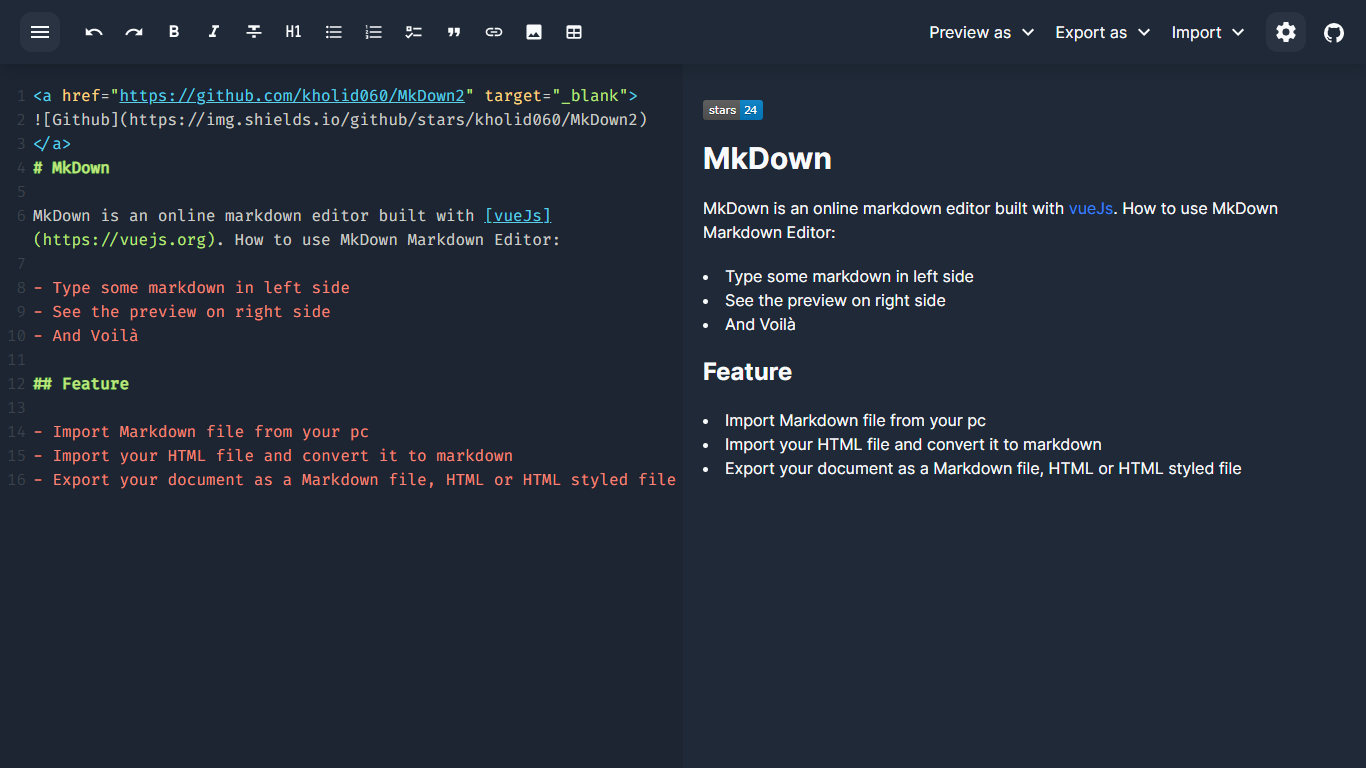Image resolution: width=1366 pixels, height=768 pixels.
Task: Click preview bullet 'Export your document as a Markdown file'
Action: [983, 468]
